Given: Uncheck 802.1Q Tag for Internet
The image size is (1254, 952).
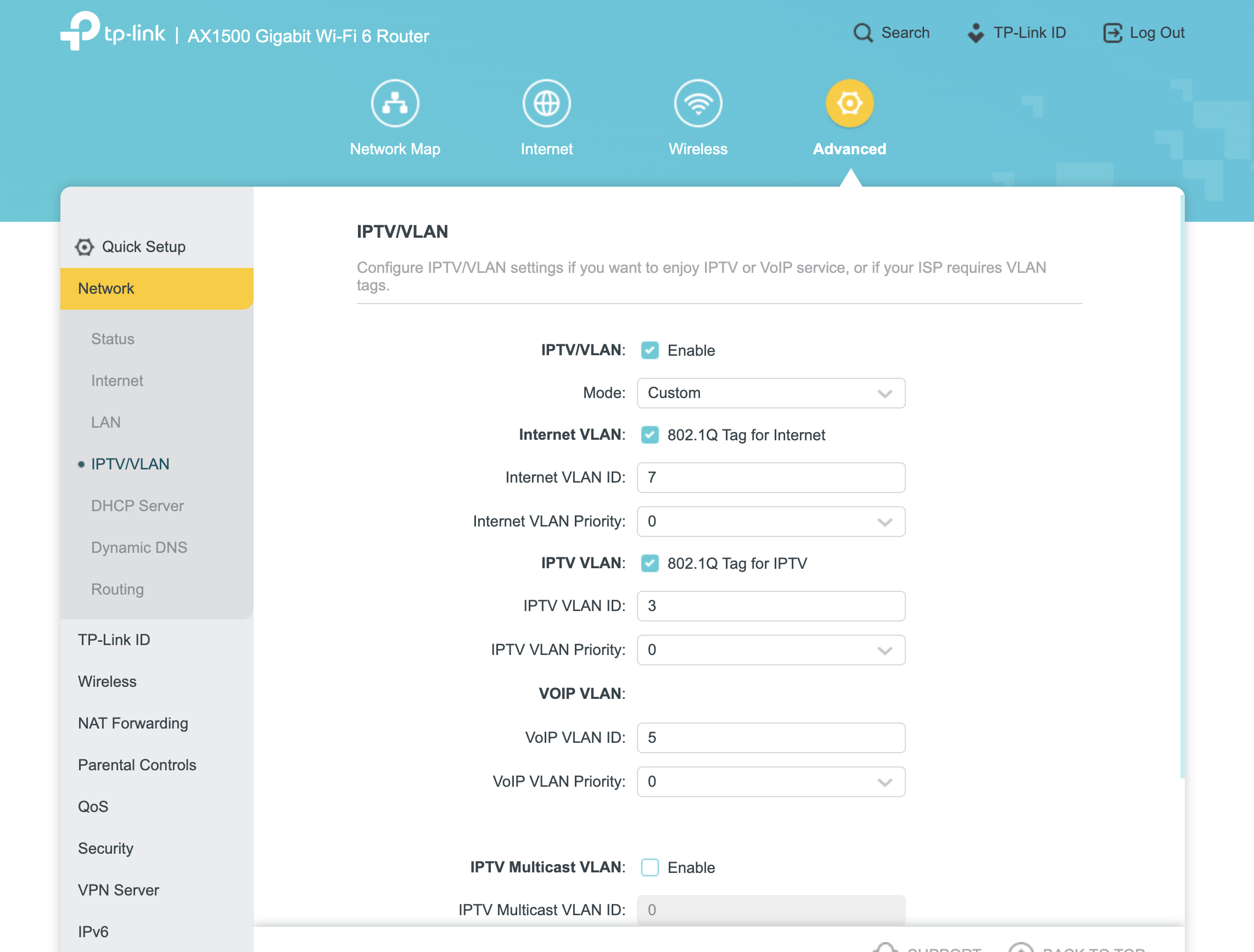Looking at the screenshot, I should click(x=650, y=435).
